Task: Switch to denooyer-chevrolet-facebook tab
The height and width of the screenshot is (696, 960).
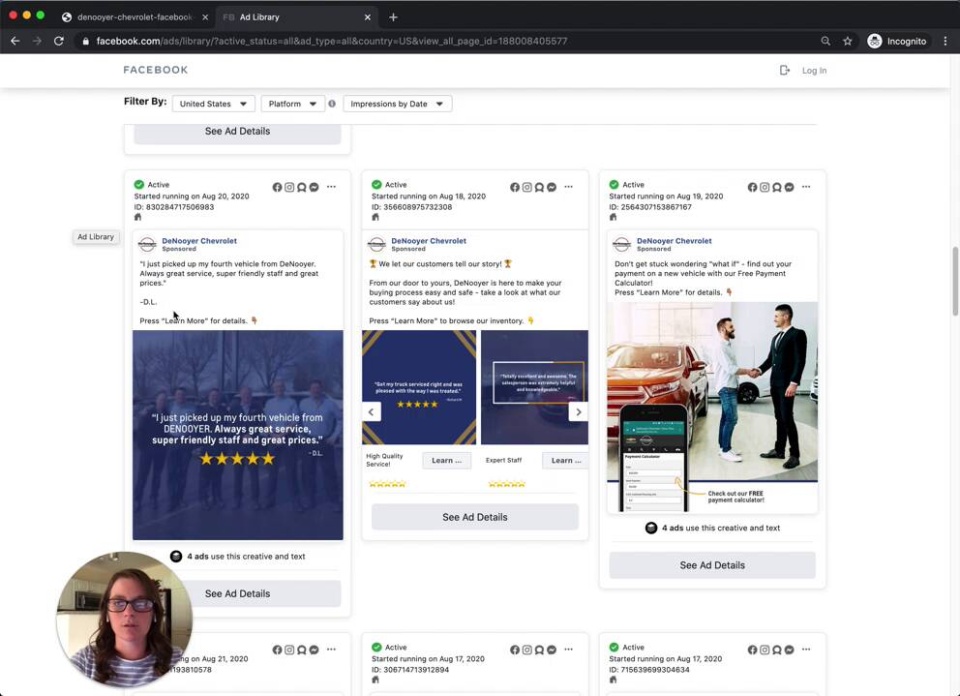Action: (x=130, y=17)
